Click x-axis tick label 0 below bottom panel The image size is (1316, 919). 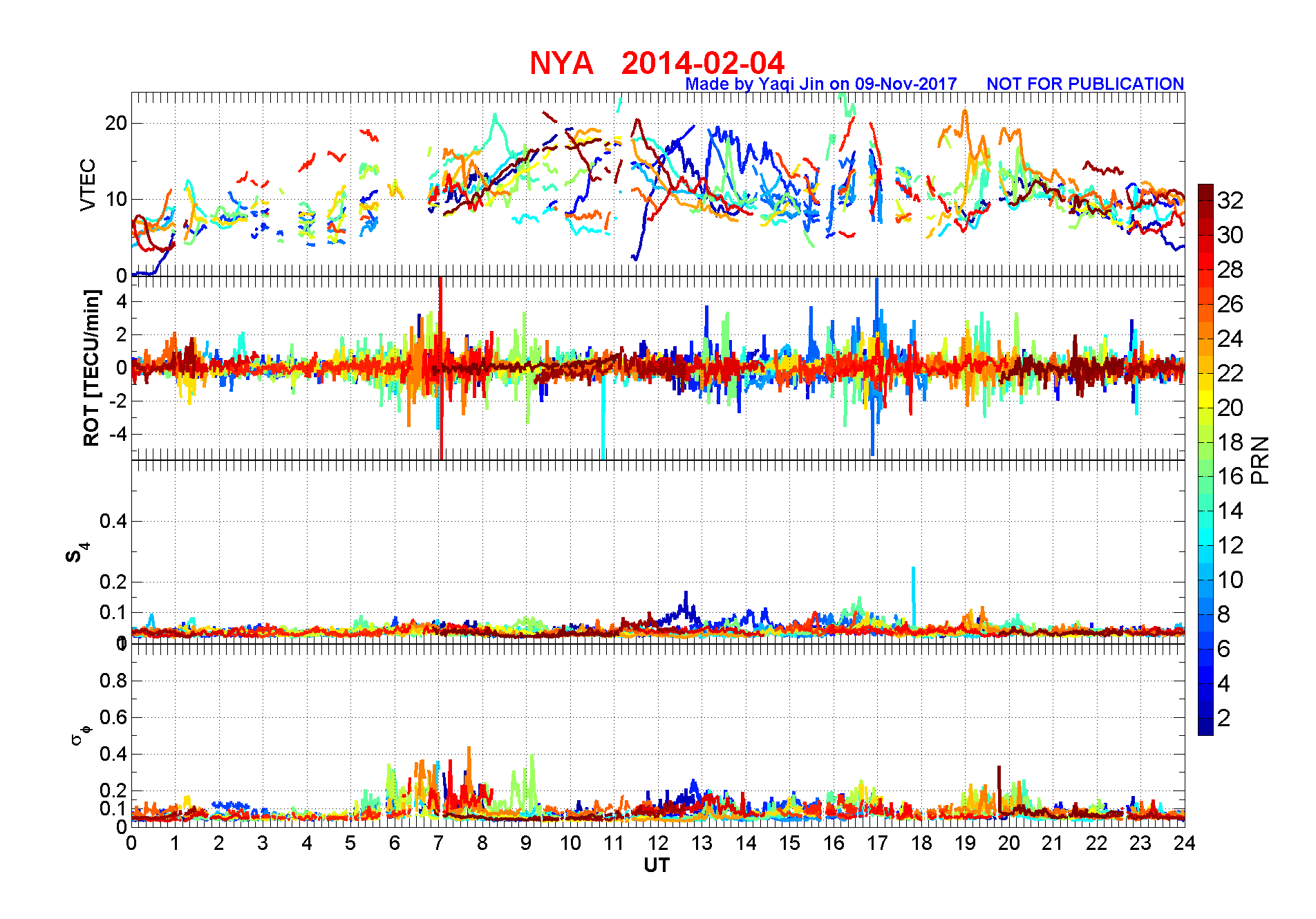click(131, 843)
